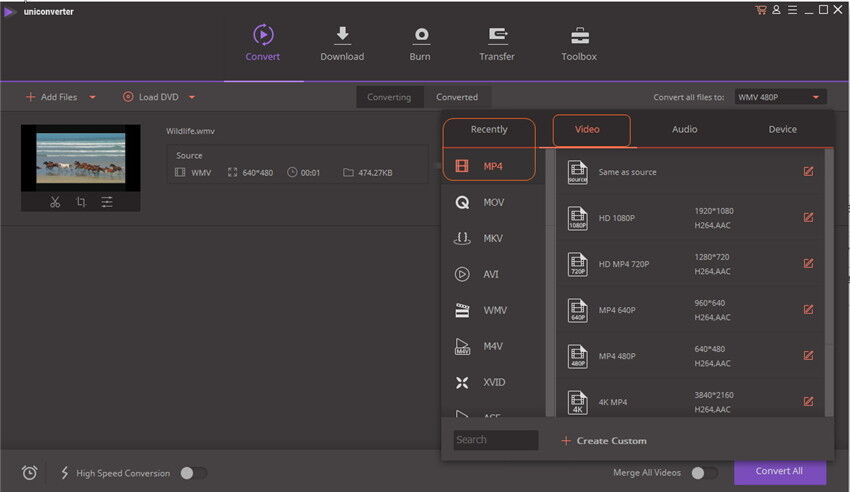Click the scissors trim icon
The image size is (850, 492).
coord(55,202)
